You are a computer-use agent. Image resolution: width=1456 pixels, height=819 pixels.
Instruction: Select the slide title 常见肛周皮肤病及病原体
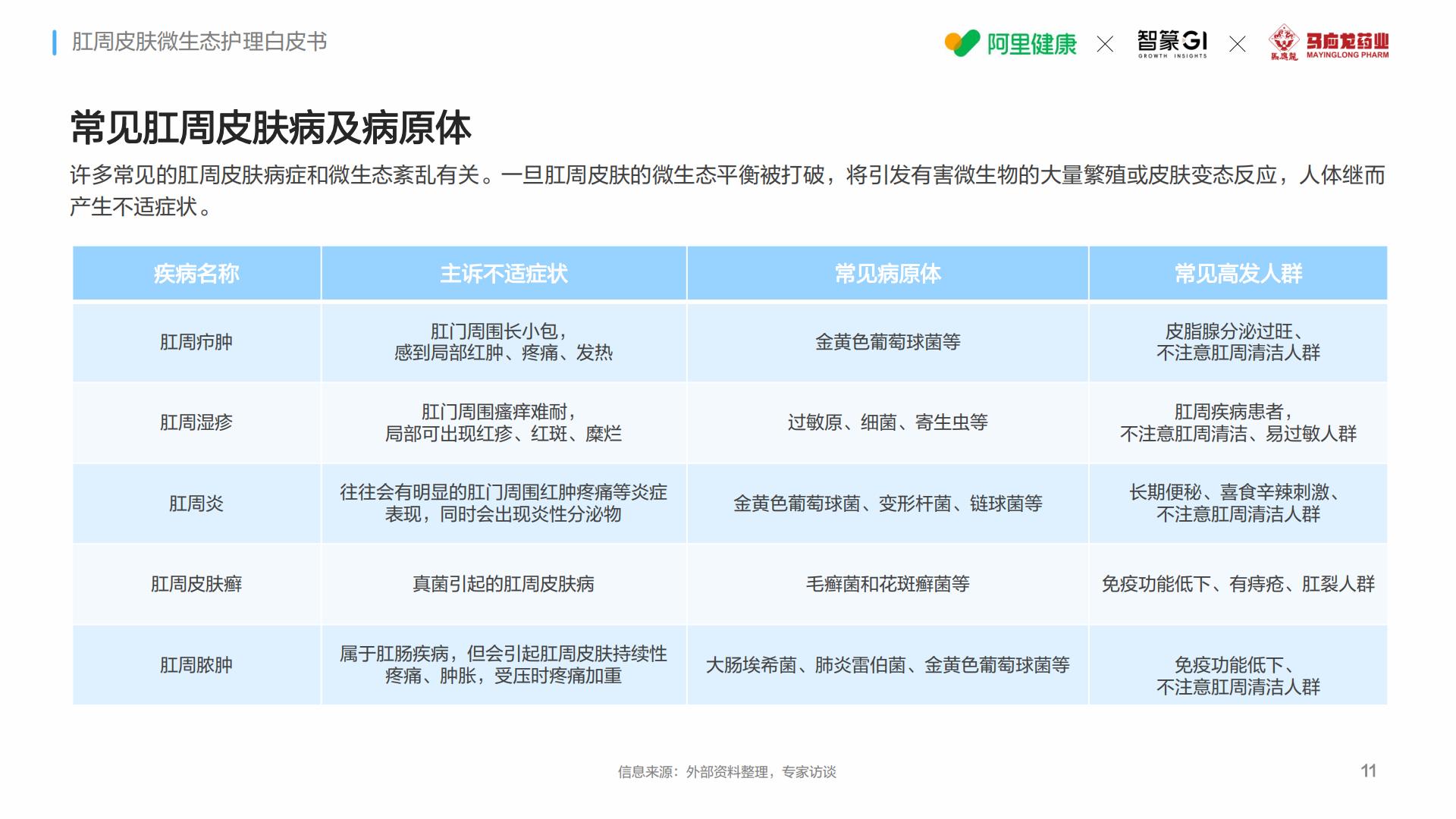tap(271, 127)
